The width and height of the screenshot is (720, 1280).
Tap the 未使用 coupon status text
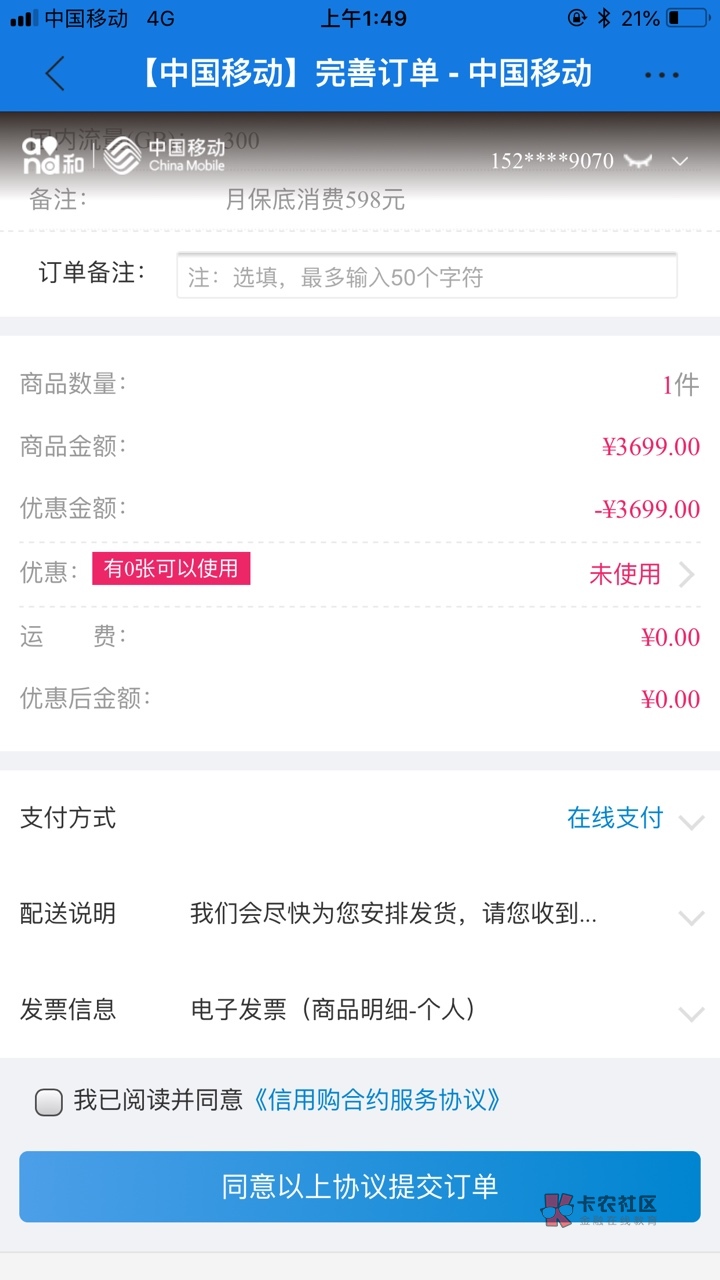coord(624,574)
